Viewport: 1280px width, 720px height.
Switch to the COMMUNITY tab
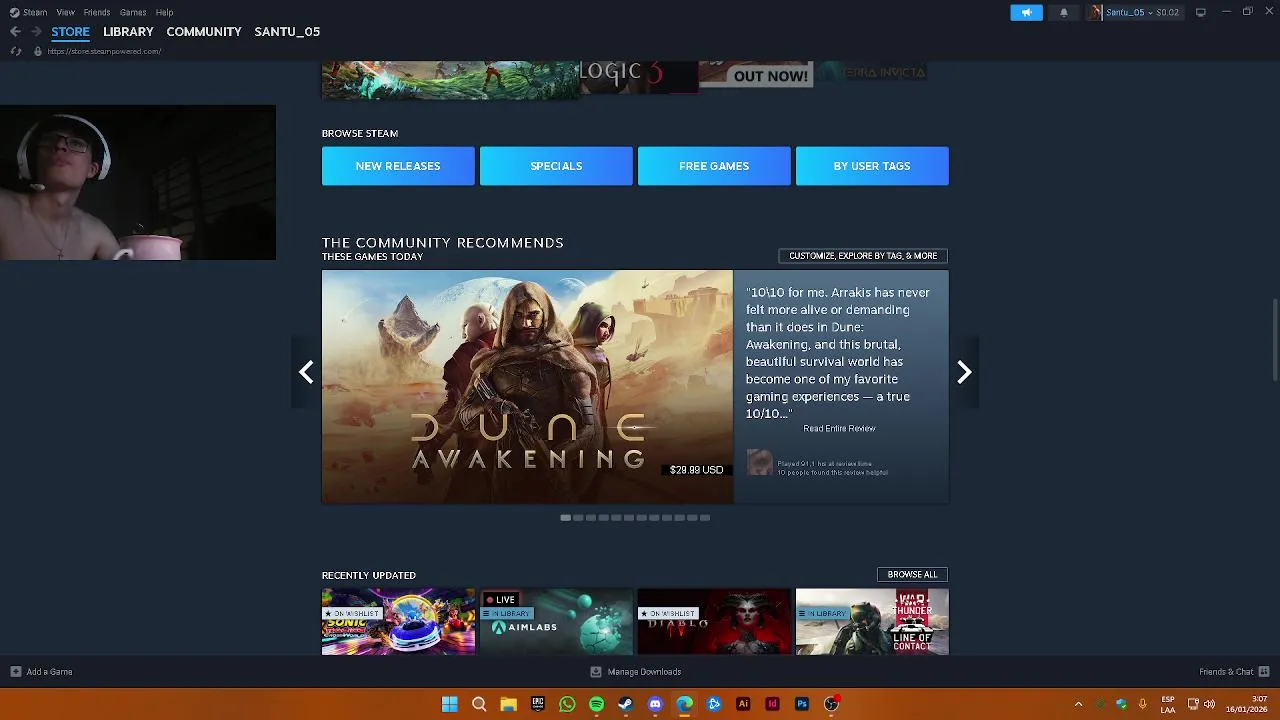pos(204,31)
